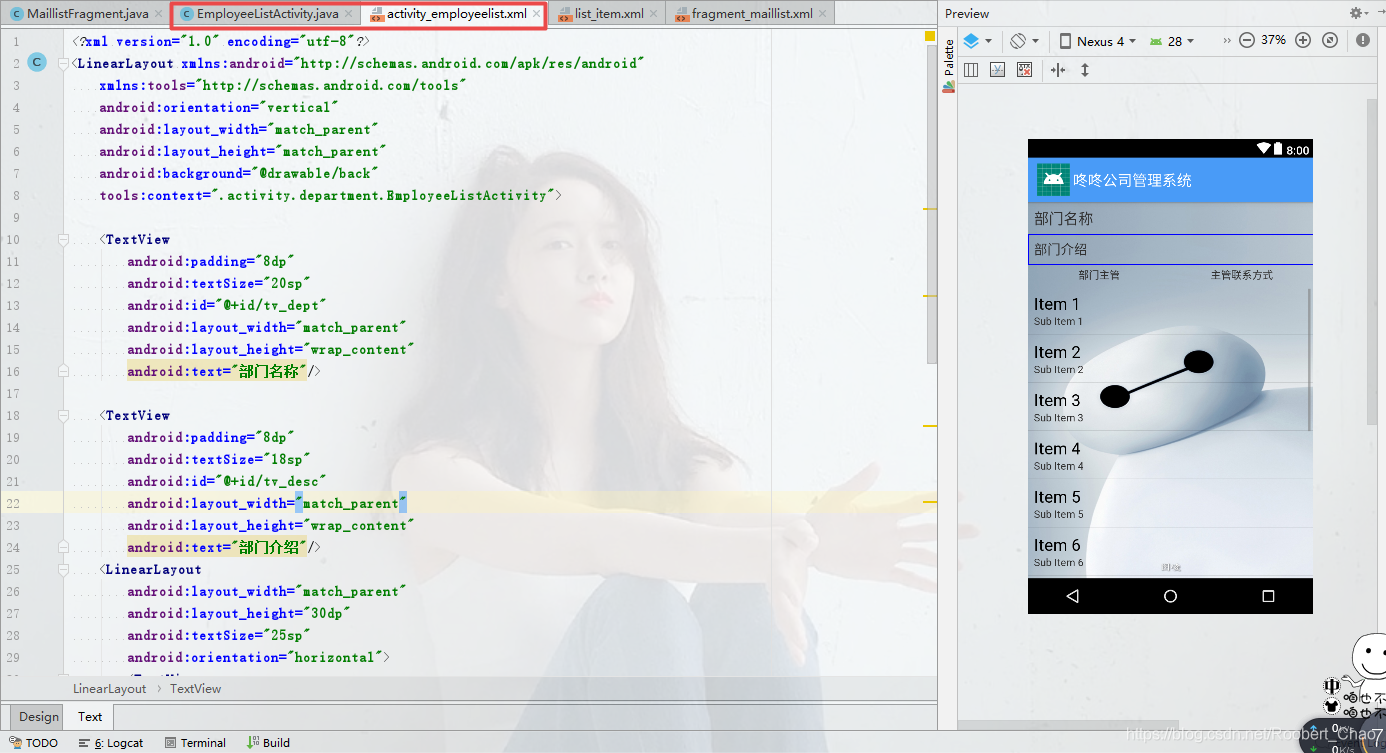
Task: Expand hidden preview toolbar items chevron
Action: [x=1226, y=41]
